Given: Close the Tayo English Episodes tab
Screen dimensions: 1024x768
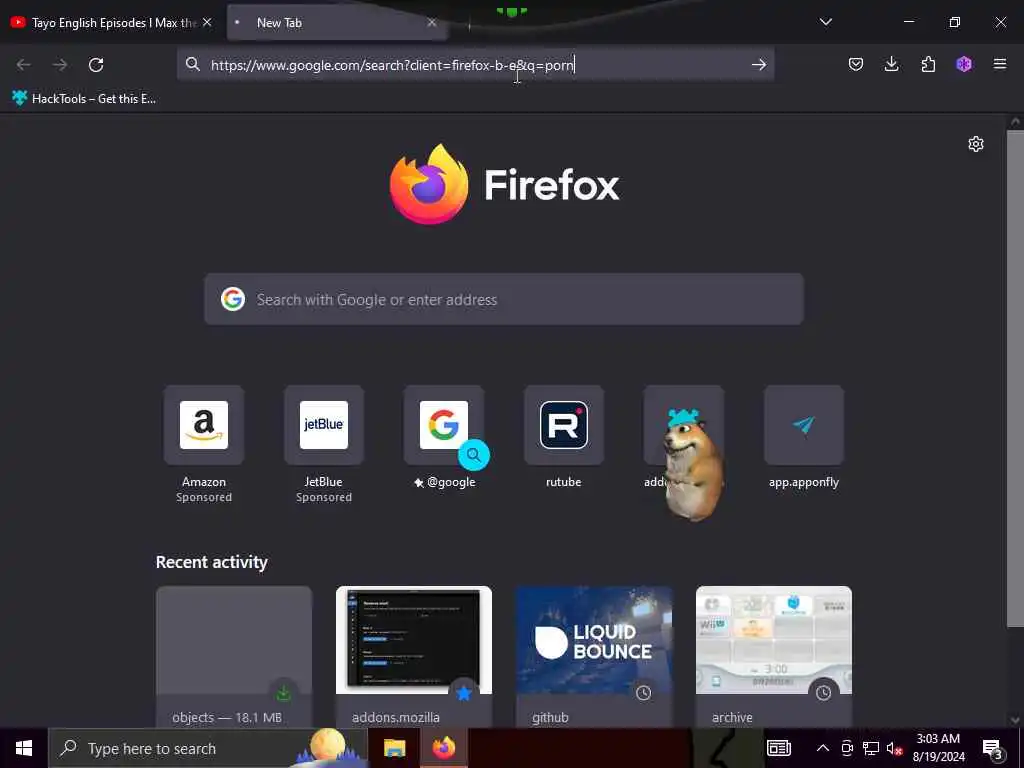Looking at the screenshot, I should (207, 22).
